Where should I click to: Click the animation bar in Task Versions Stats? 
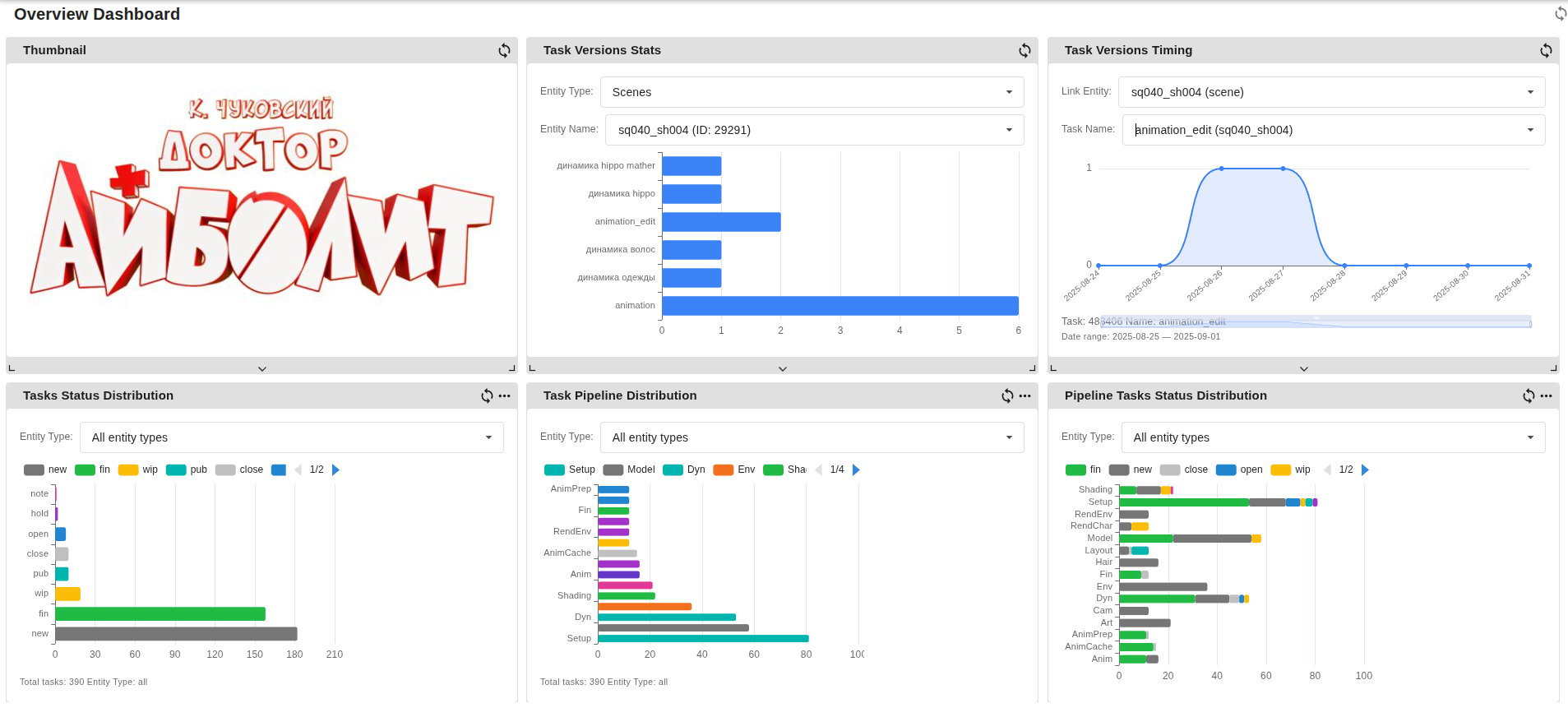click(x=840, y=306)
